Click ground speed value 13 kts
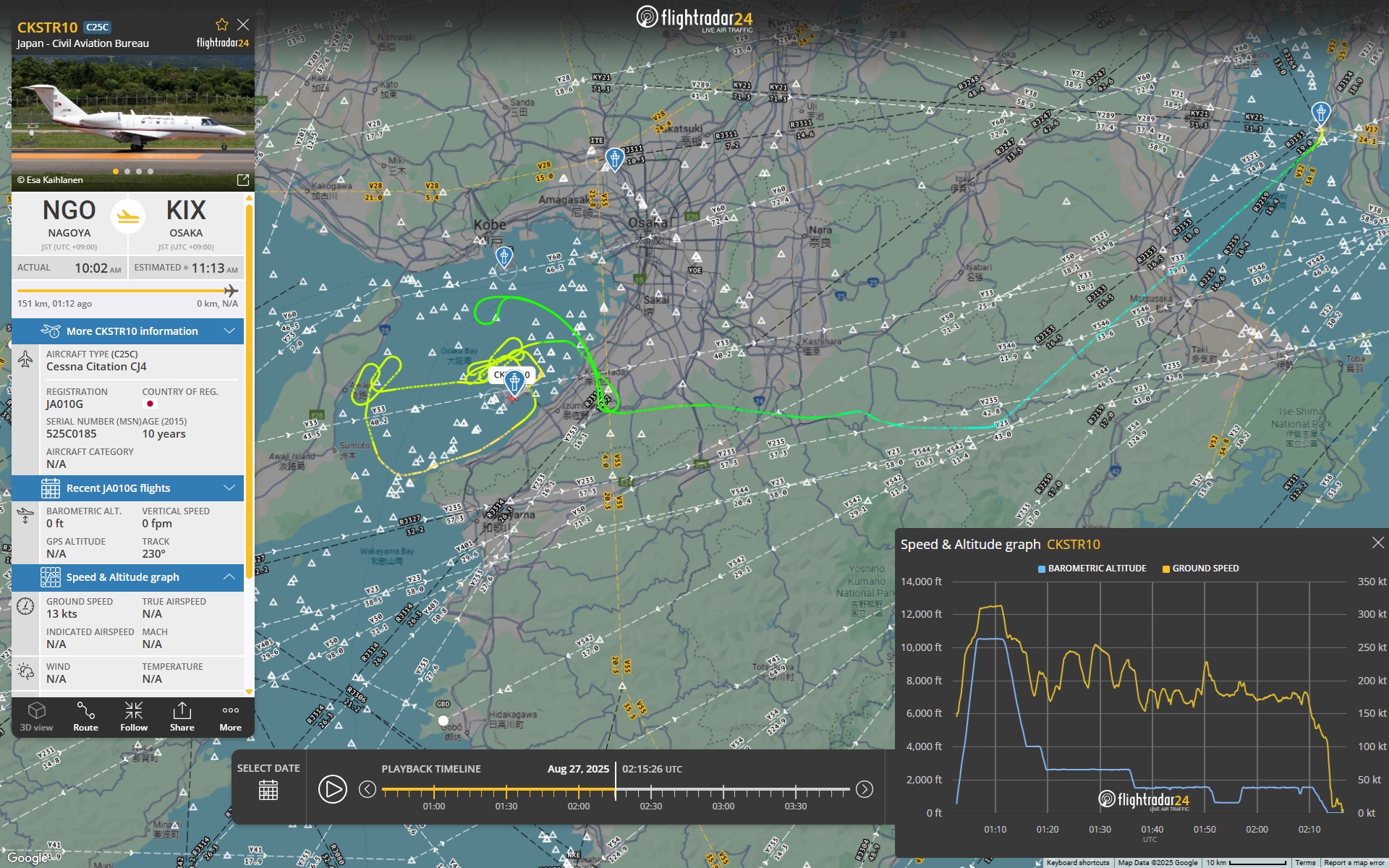1389x868 pixels. pyautogui.click(x=61, y=614)
